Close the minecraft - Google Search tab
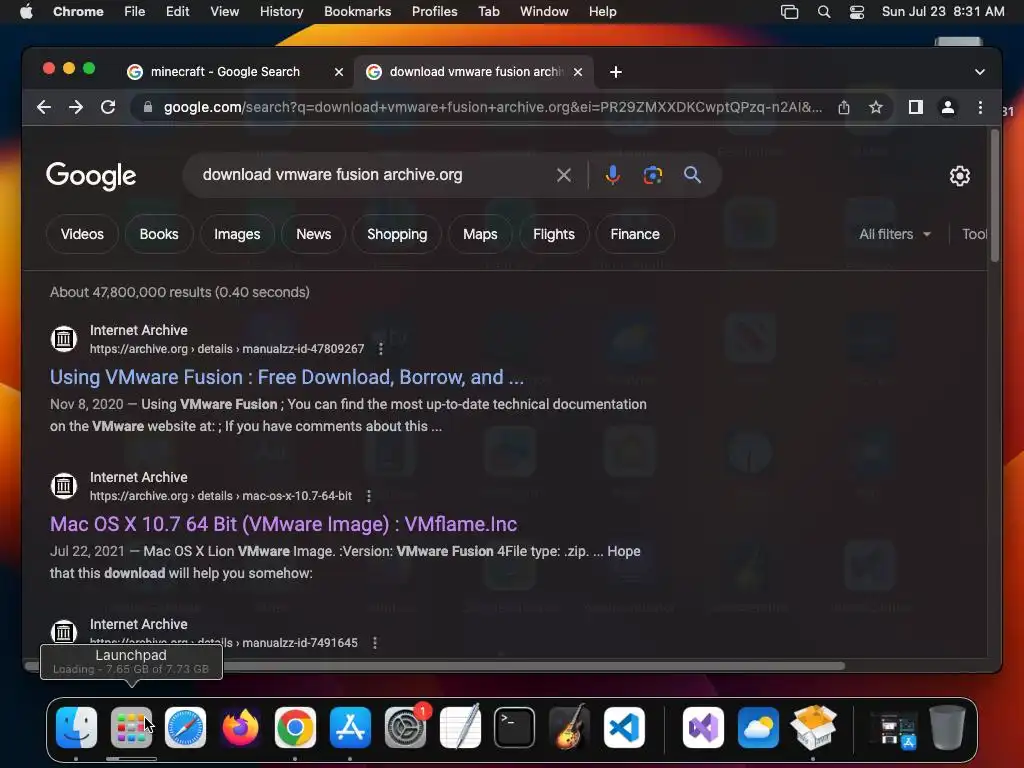The width and height of the screenshot is (1024, 768). 338,72
